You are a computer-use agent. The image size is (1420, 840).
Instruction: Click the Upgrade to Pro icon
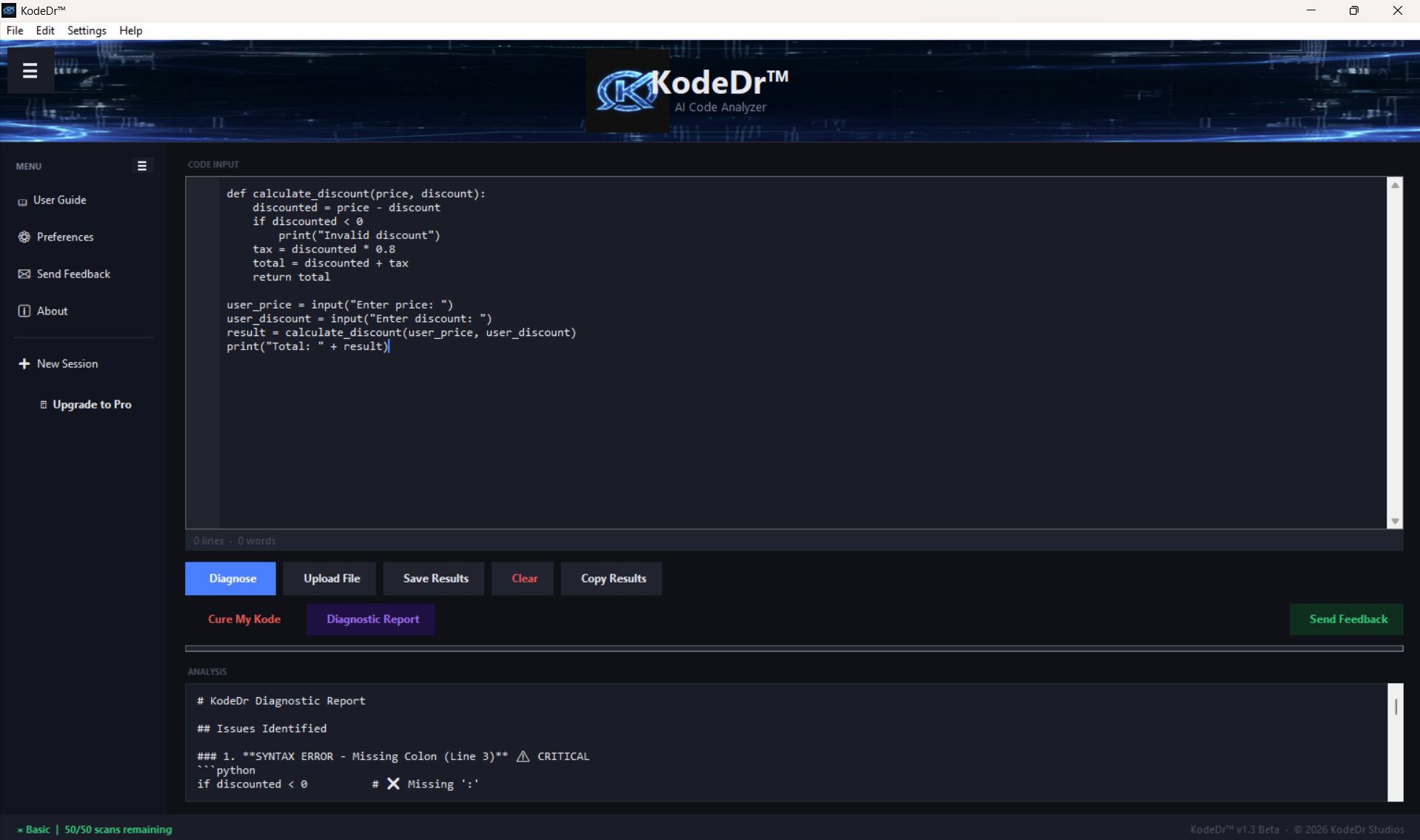pyautogui.click(x=44, y=404)
